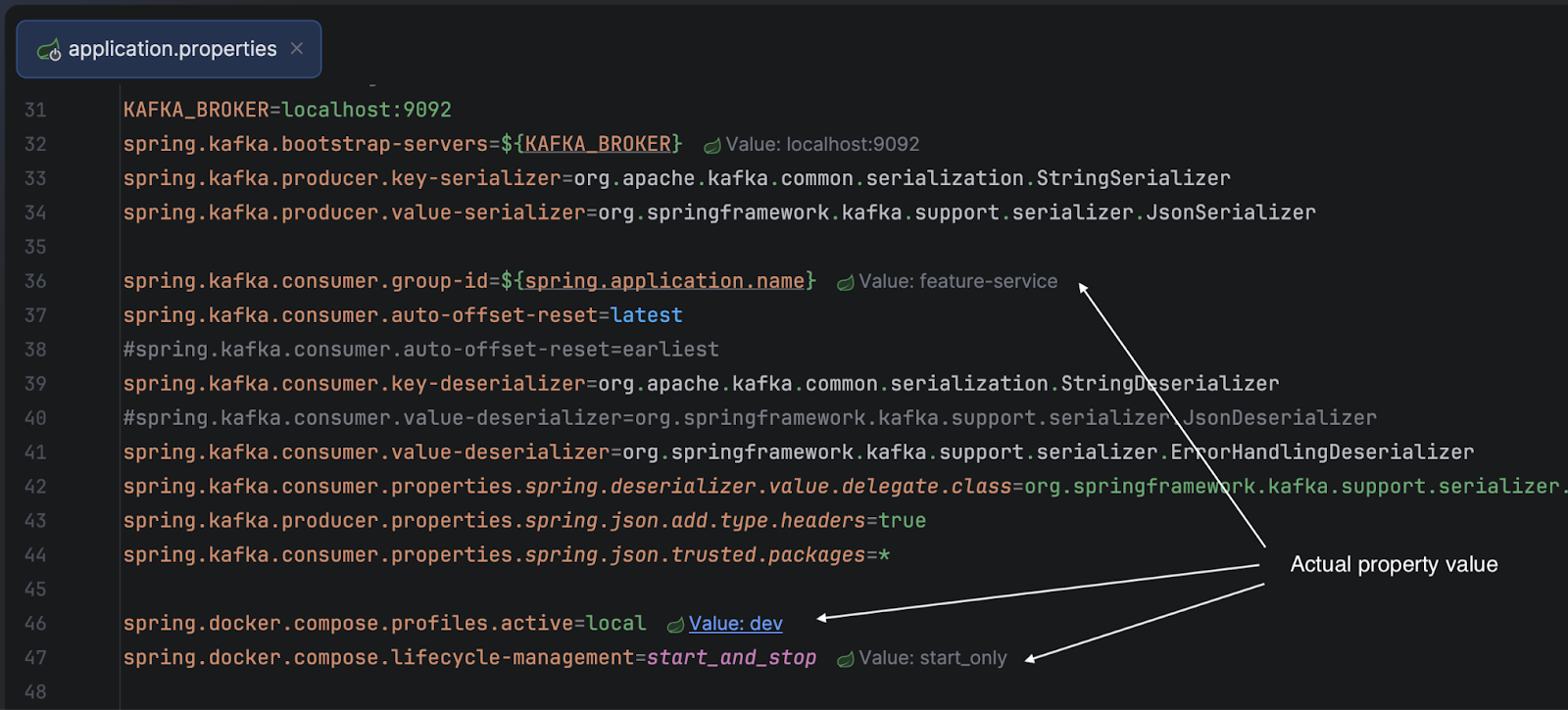Image resolution: width=1568 pixels, height=710 pixels.
Task: Click the ${KAFKA_BROKER} placeholder reference
Action: (591, 144)
